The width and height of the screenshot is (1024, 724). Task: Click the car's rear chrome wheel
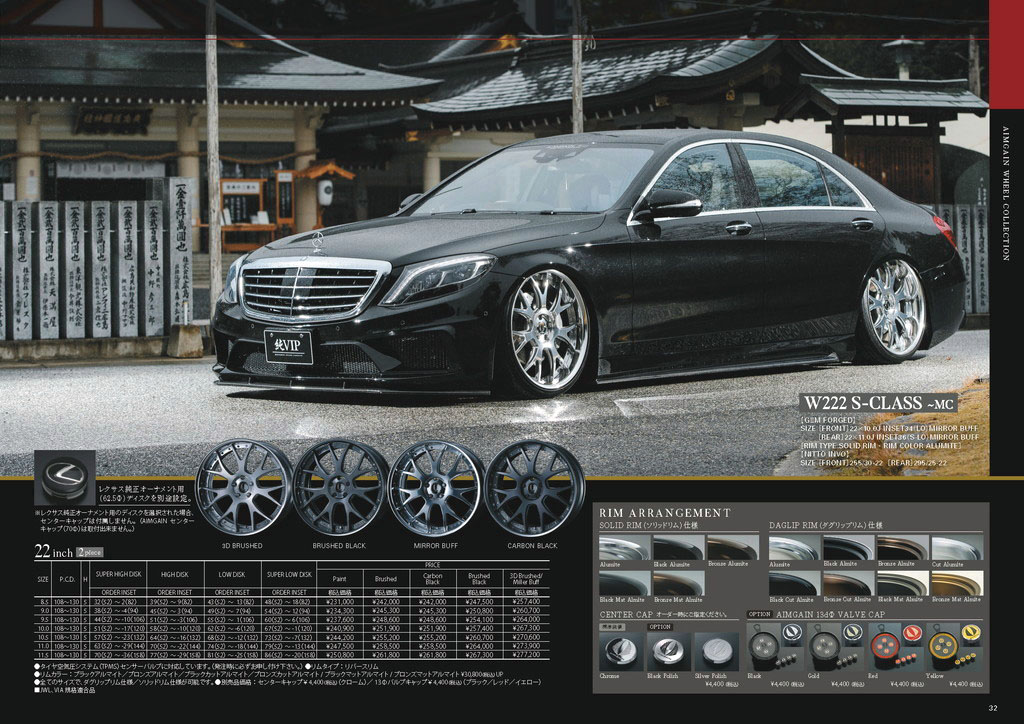893,307
